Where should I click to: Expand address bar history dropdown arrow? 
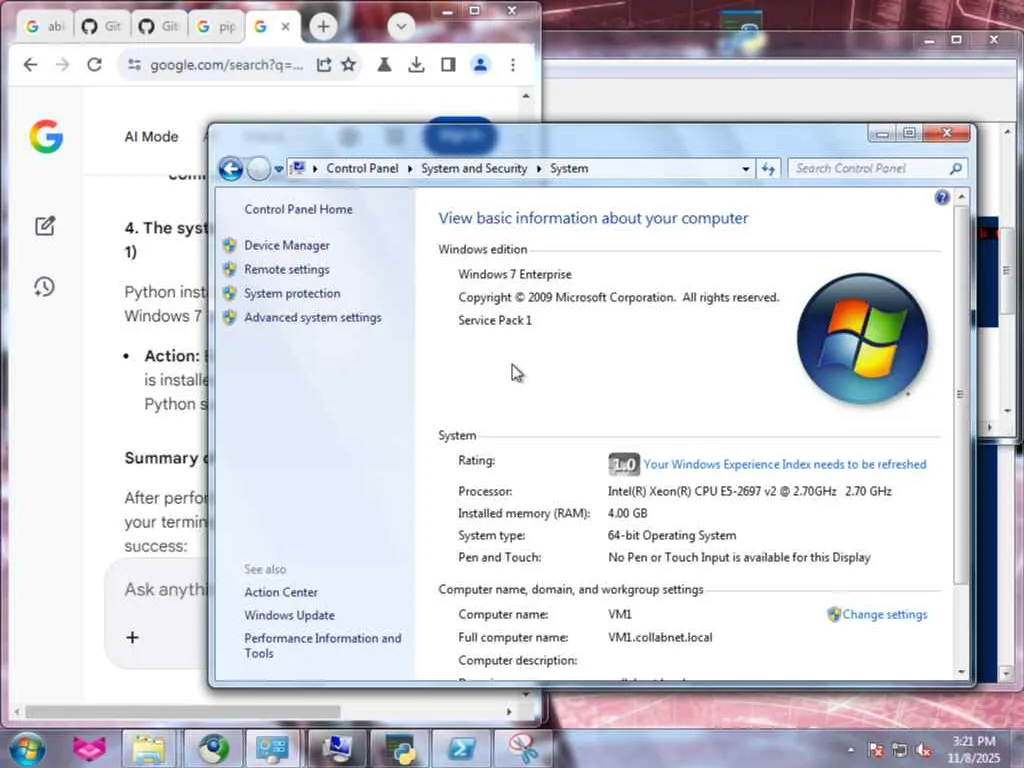coord(745,169)
